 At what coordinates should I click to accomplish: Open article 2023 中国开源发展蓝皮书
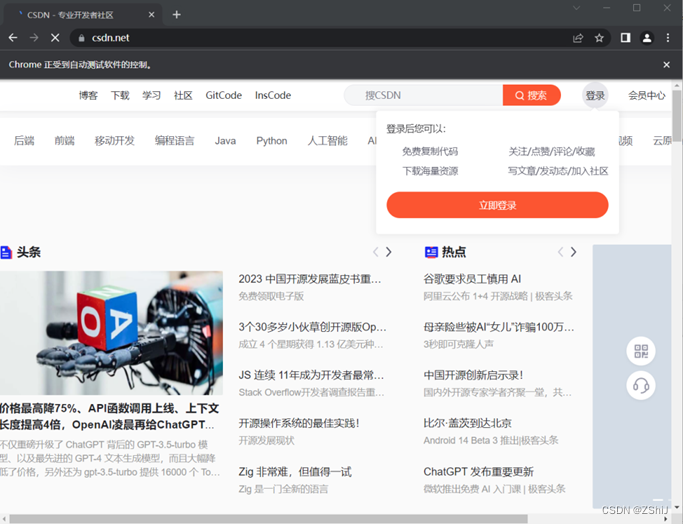coord(310,279)
